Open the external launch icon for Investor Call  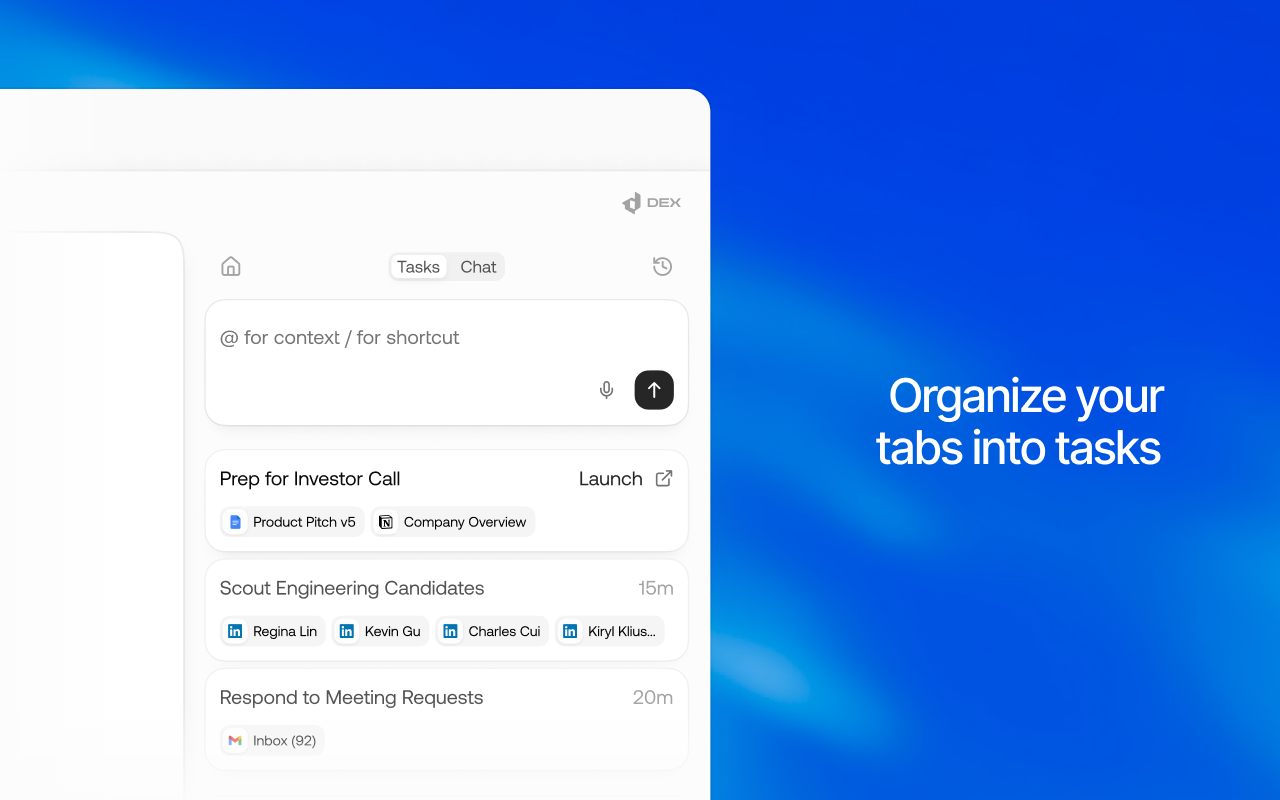point(664,478)
